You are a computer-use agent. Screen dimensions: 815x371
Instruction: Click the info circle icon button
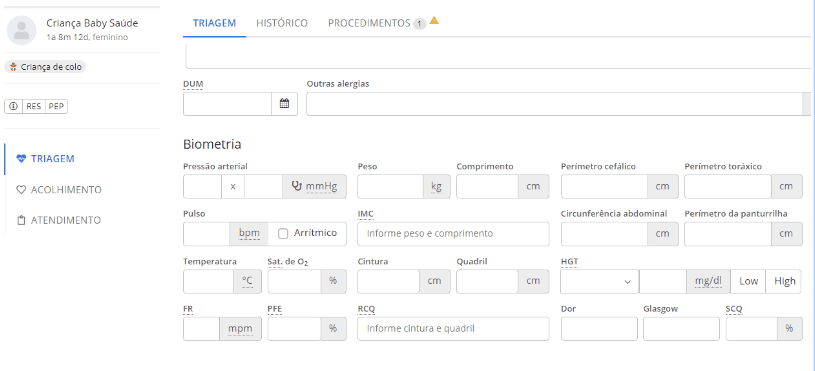coord(14,106)
